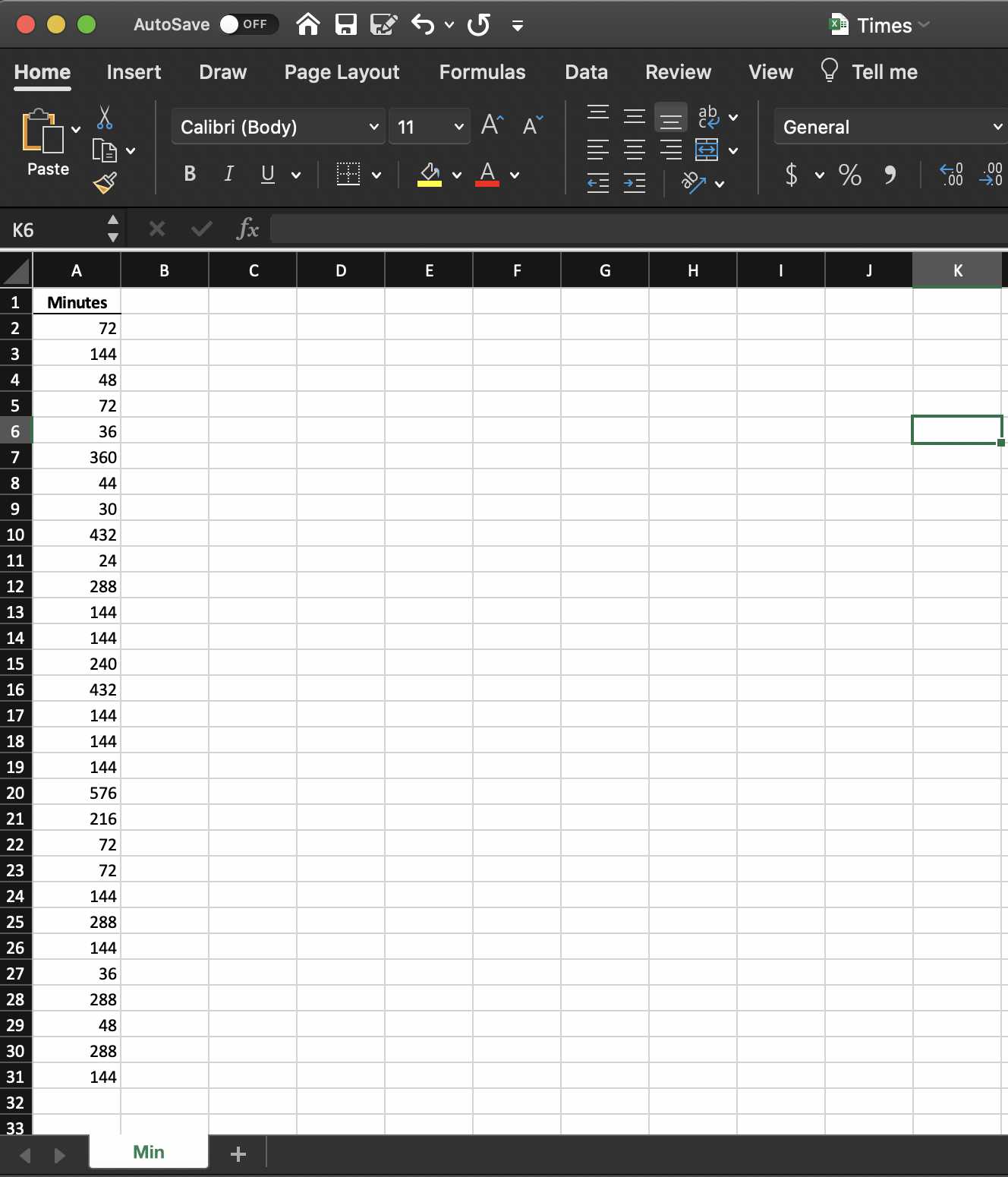Toggle underline formatting

point(268,175)
